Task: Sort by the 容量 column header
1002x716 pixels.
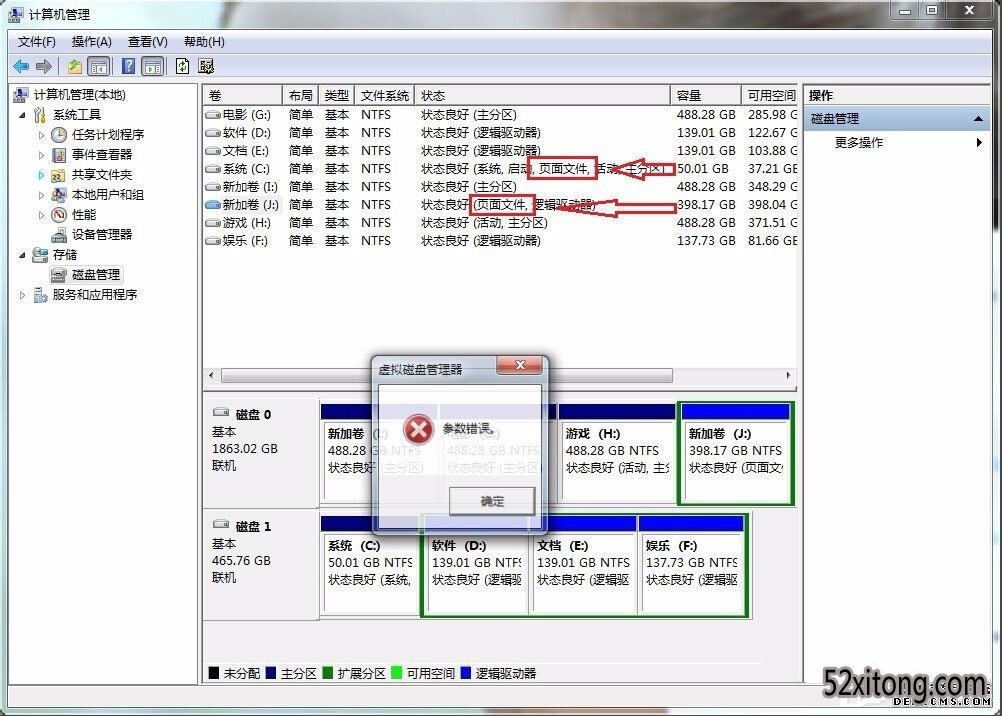Action: click(705, 95)
